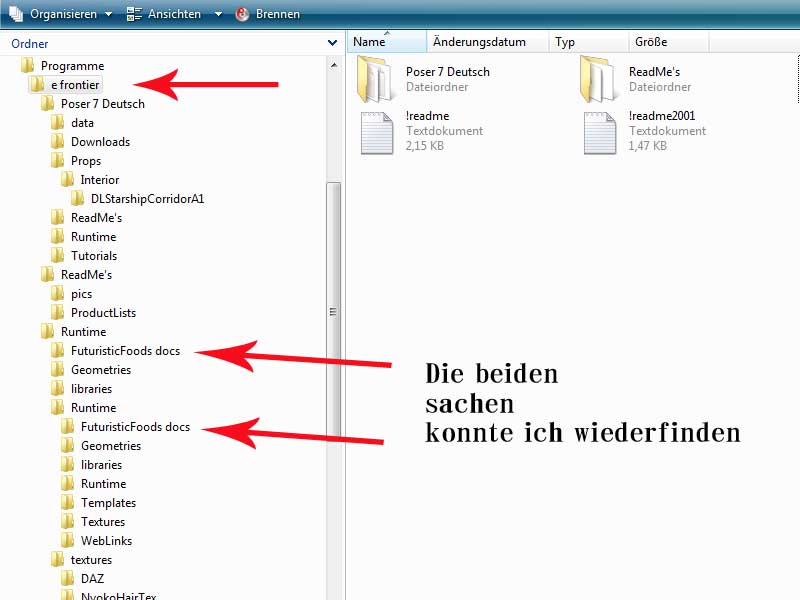Click folder icon beside e frontier

pyautogui.click(x=37, y=84)
